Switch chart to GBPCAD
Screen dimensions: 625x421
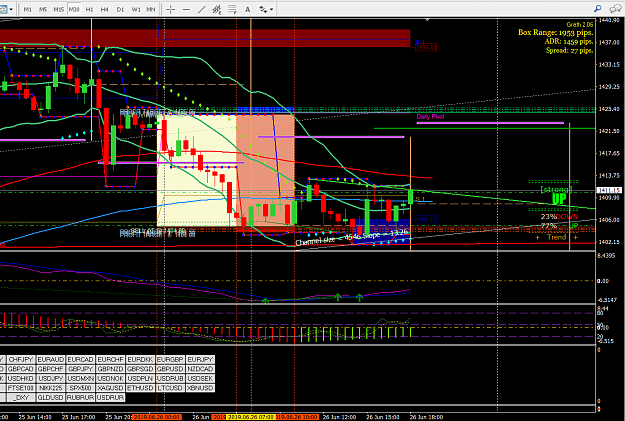click(x=20, y=369)
